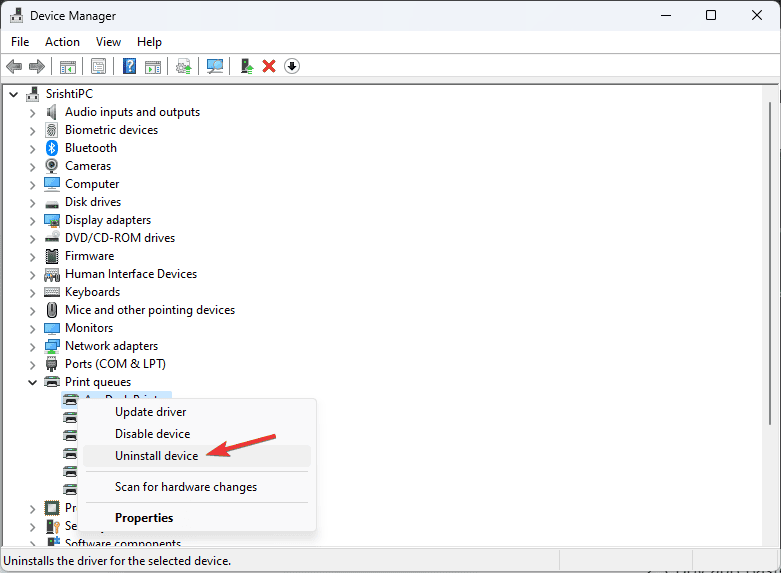Click the Human Interface Devices icon
This screenshot has width=781, height=573.
[52, 274]
